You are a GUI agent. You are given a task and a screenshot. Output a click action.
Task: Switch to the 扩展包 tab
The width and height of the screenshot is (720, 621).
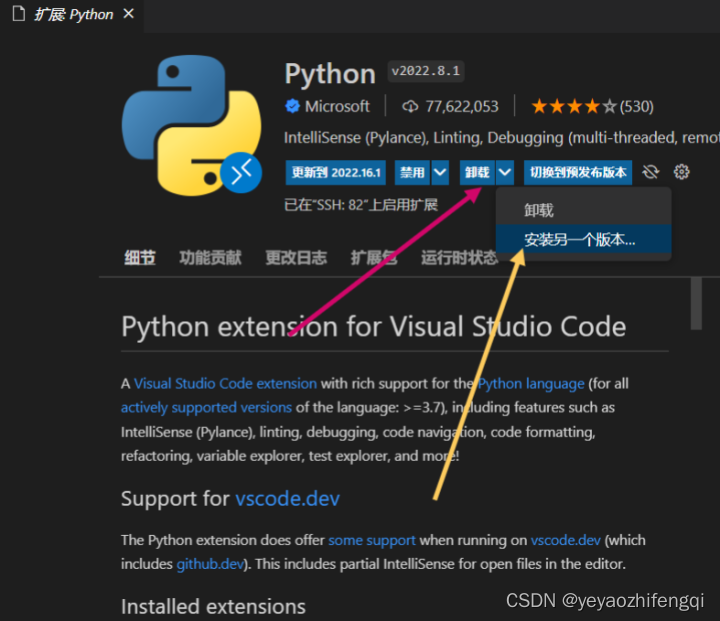pos(374,258)
